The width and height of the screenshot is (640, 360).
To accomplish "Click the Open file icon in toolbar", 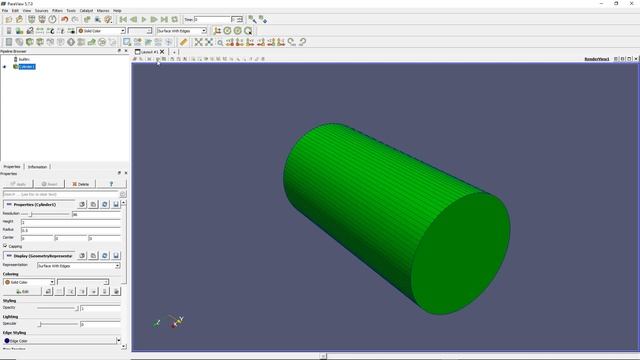I will pyautogui.click(x=9, y=19).
